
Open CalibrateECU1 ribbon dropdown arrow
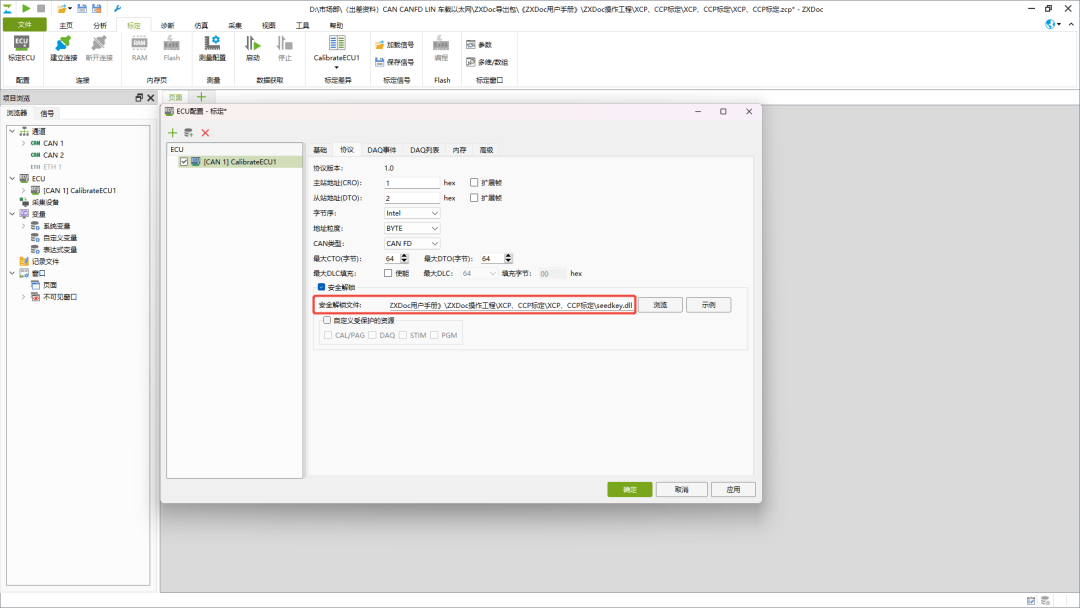337,67
